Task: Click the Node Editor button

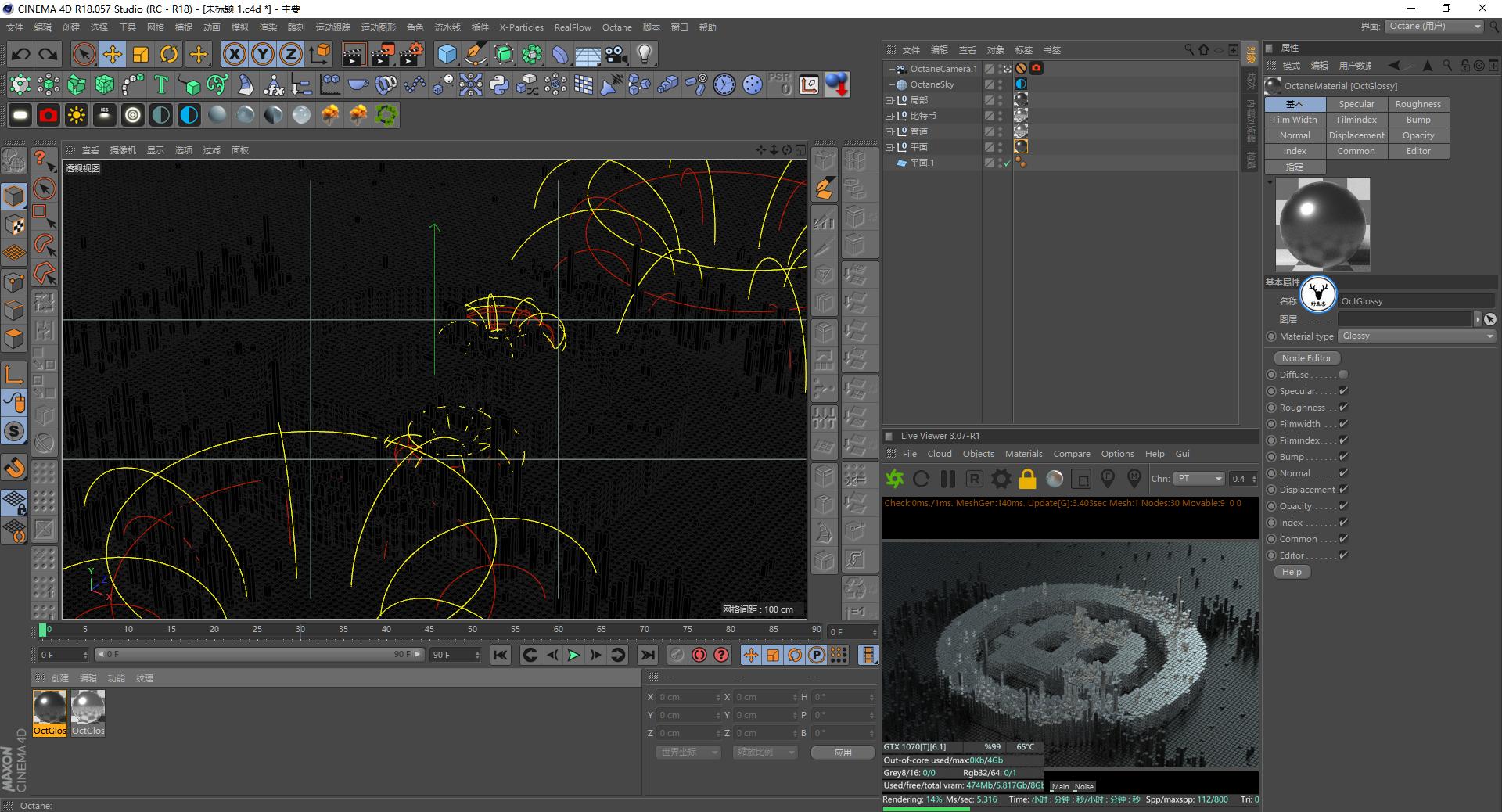Action: [x=1306, y=358]
